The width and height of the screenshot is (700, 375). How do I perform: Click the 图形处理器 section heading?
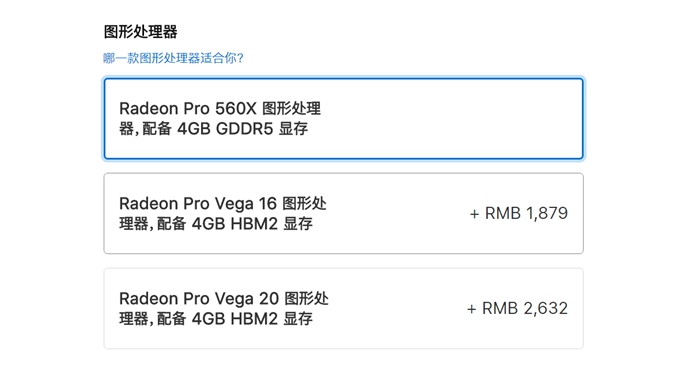[x=141, y=32]
